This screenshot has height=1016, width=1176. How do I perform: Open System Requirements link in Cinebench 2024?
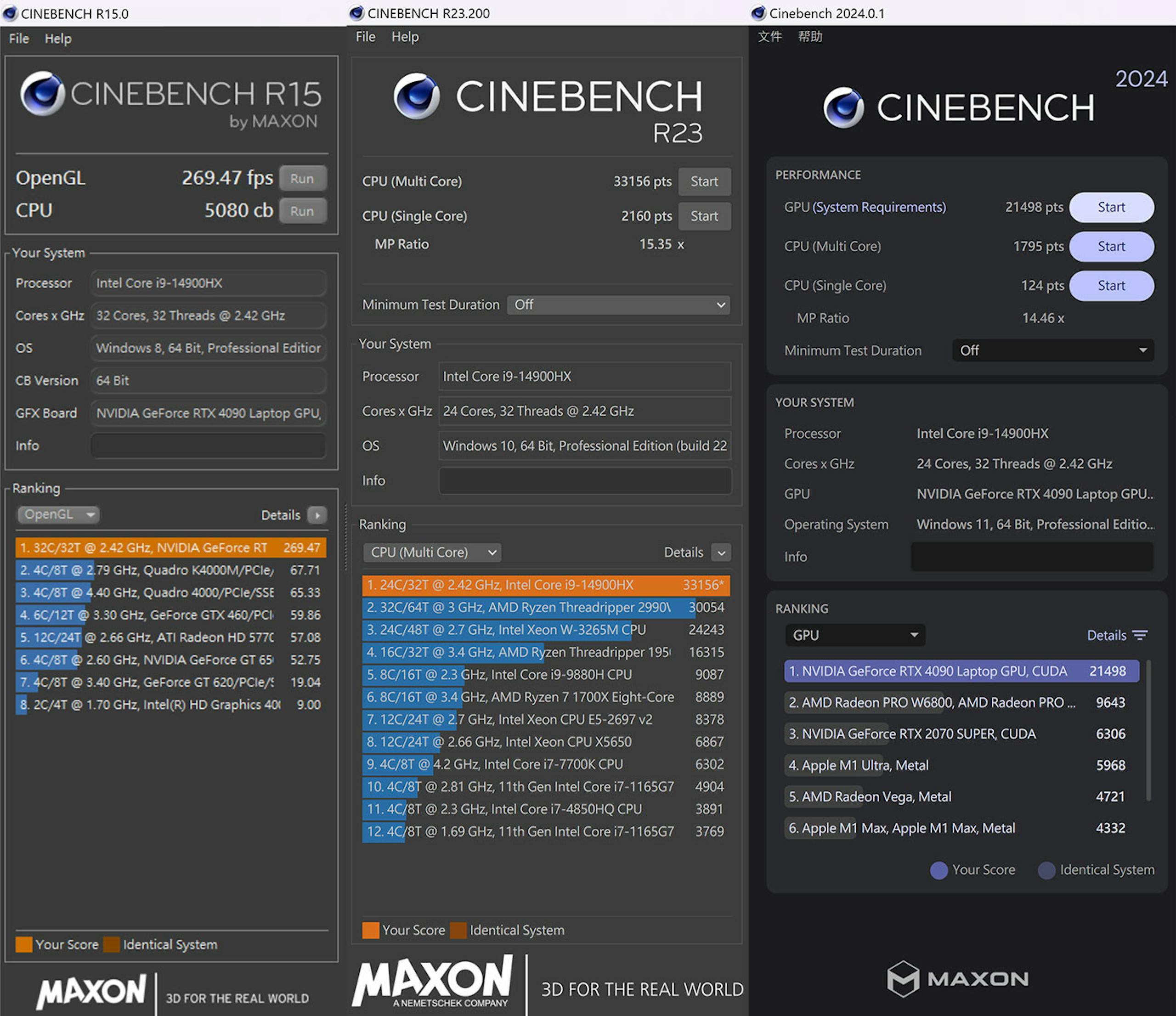pyautogui.click(x=879, y=207)
